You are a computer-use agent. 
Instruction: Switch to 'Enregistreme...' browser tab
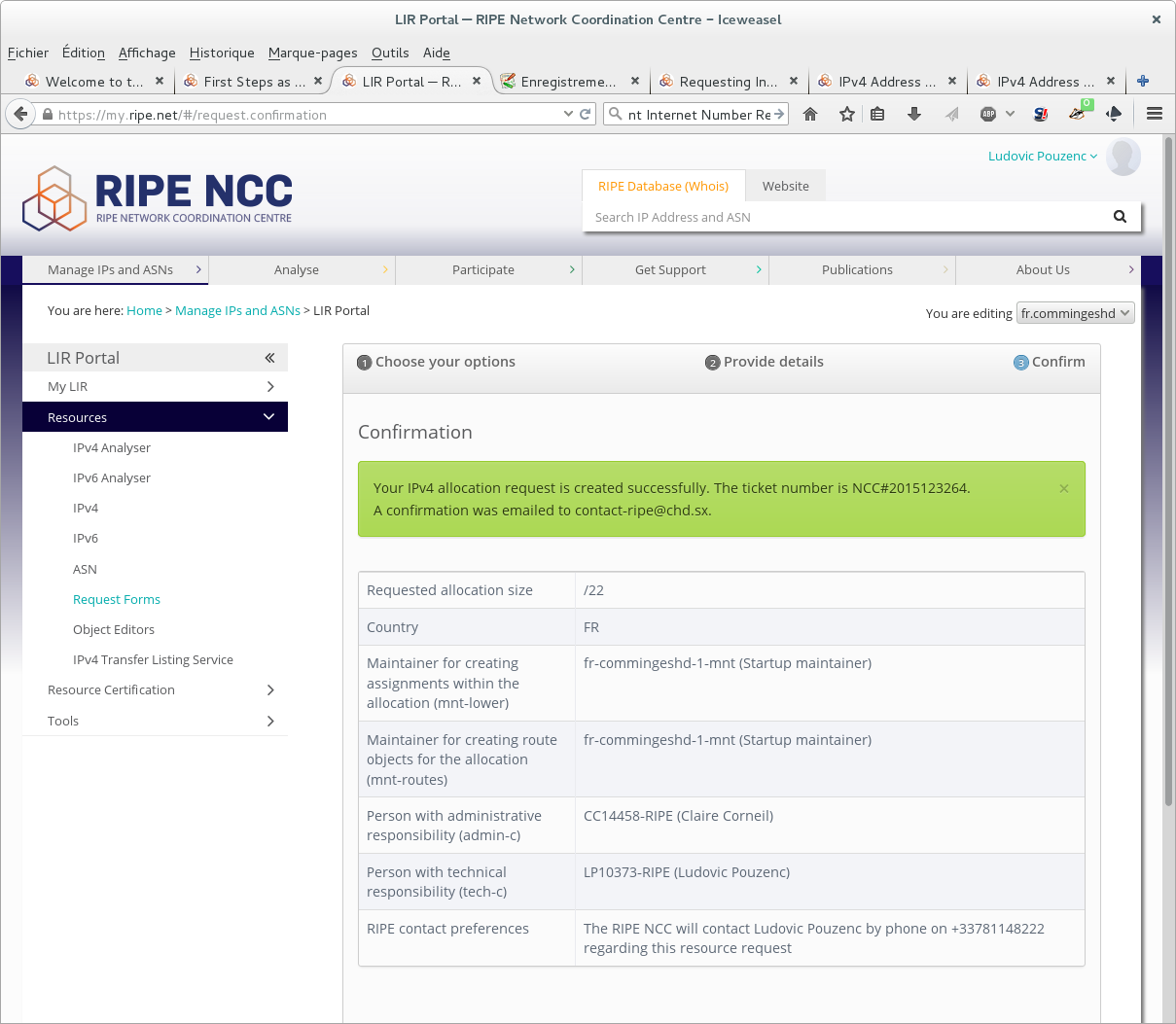click(569, 82)
